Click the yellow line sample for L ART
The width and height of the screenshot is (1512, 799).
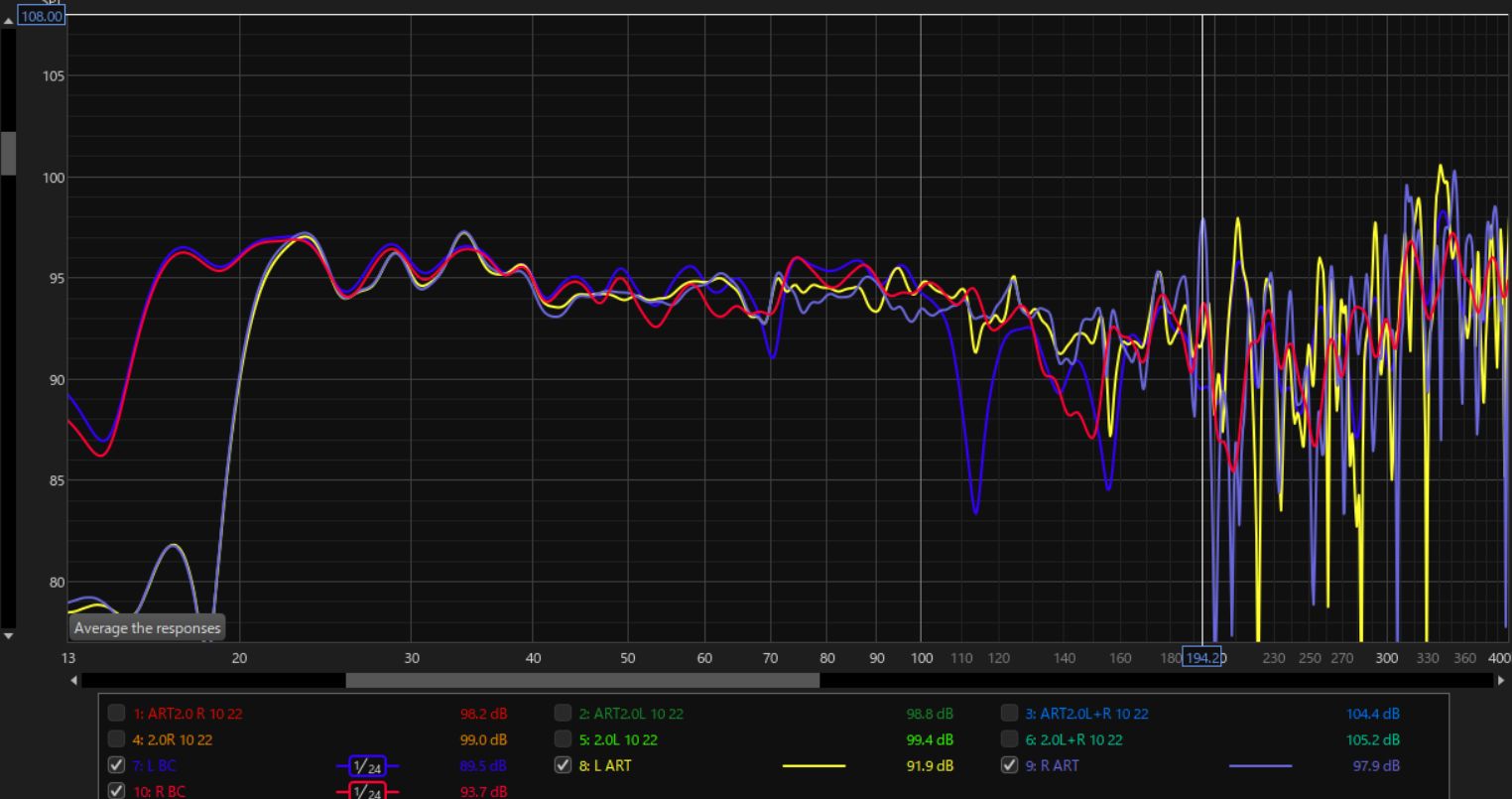pyautogui.click(x=814, y=766)
